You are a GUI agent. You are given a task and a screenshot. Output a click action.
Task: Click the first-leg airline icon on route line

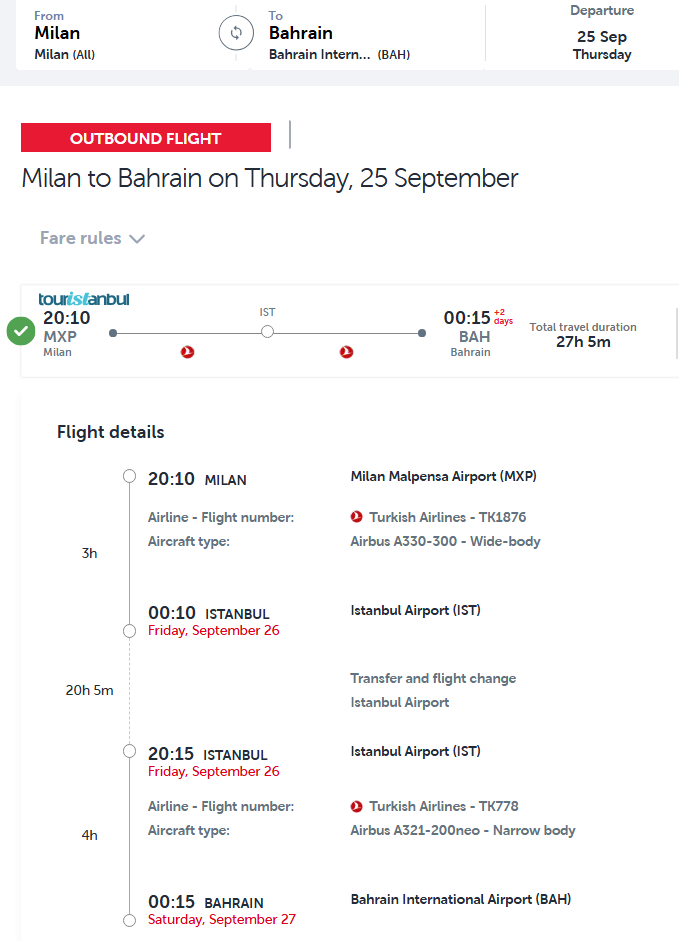click(187, 352)
